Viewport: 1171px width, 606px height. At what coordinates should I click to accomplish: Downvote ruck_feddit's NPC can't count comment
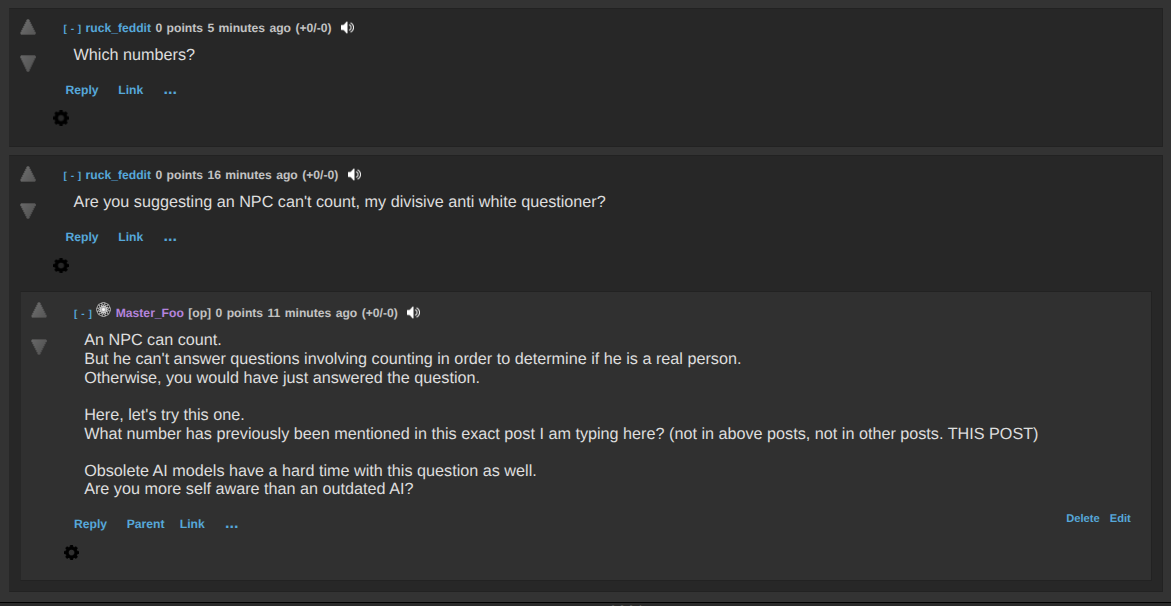click(x=28, y=210)
